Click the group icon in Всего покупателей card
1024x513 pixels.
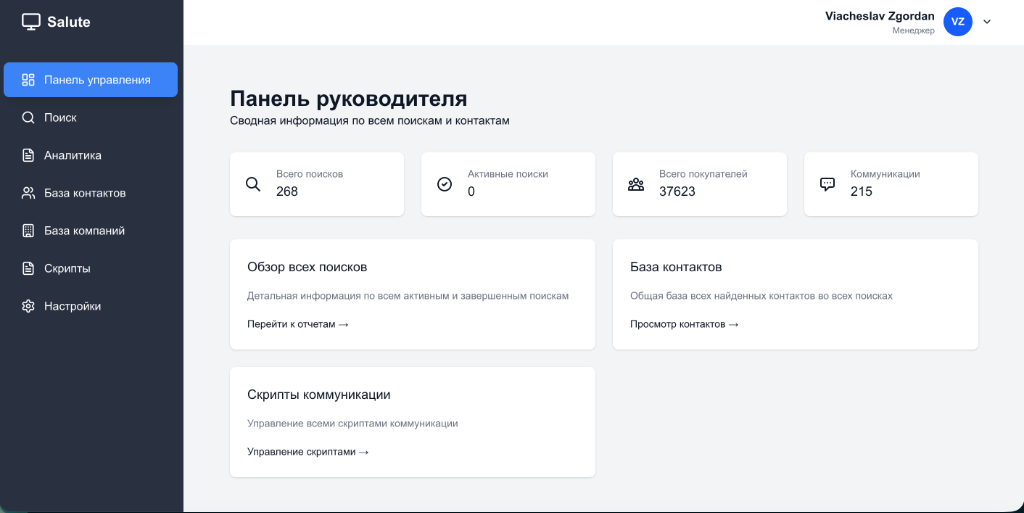coord(636,185)
